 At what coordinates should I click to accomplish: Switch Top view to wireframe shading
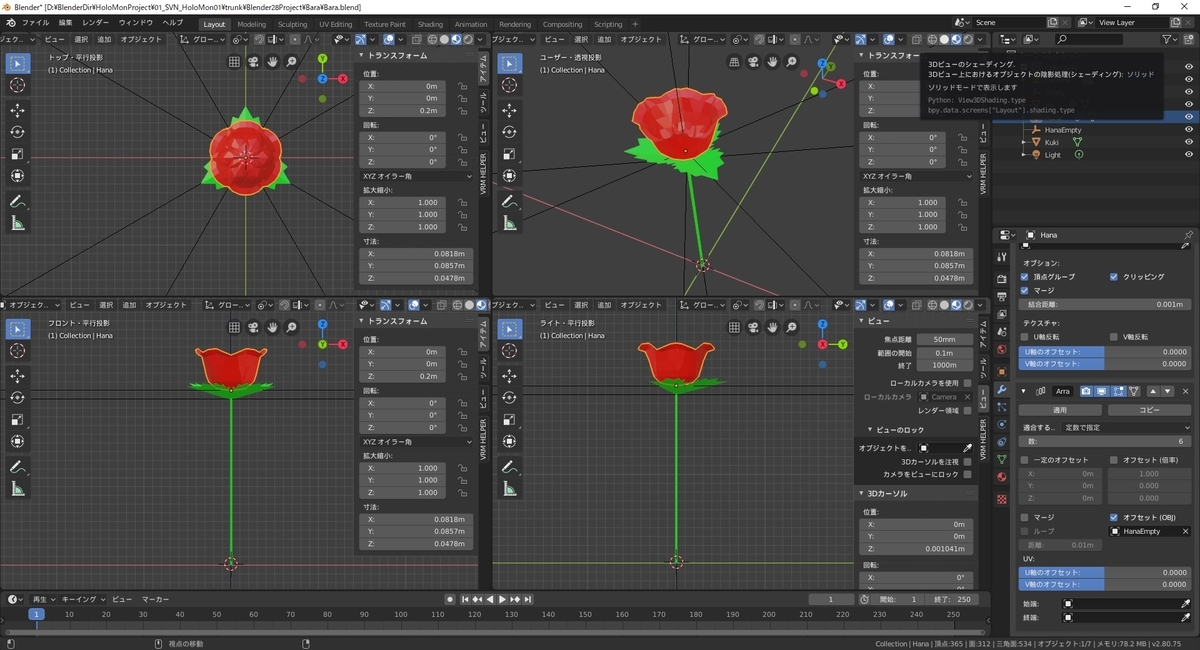tap(431, 39)
